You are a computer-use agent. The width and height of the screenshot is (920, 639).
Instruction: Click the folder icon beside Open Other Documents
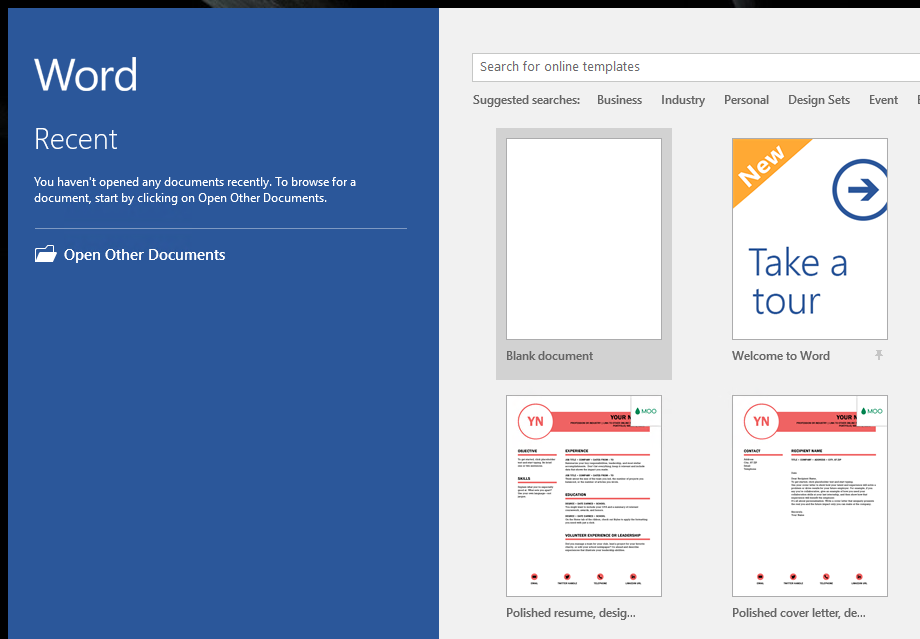pos(45,254)
